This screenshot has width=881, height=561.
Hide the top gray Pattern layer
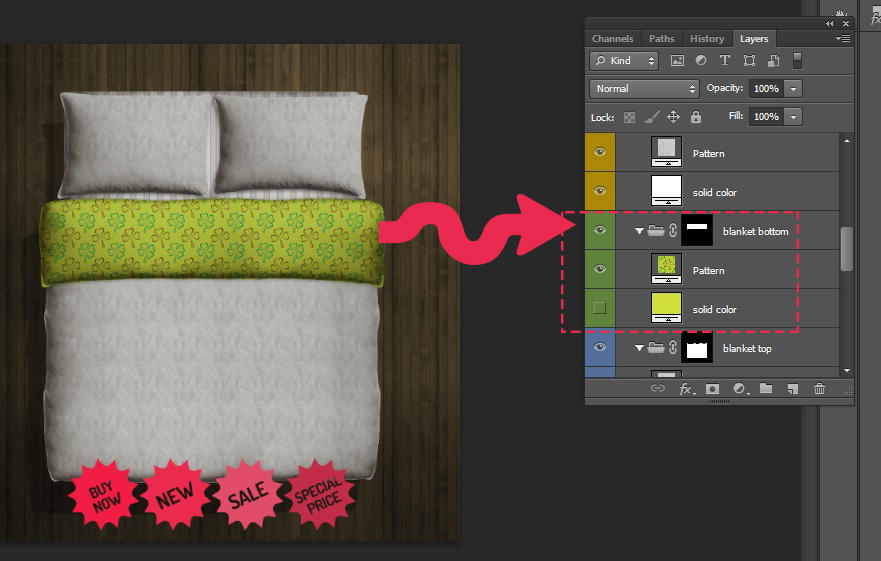click(600, 152)
